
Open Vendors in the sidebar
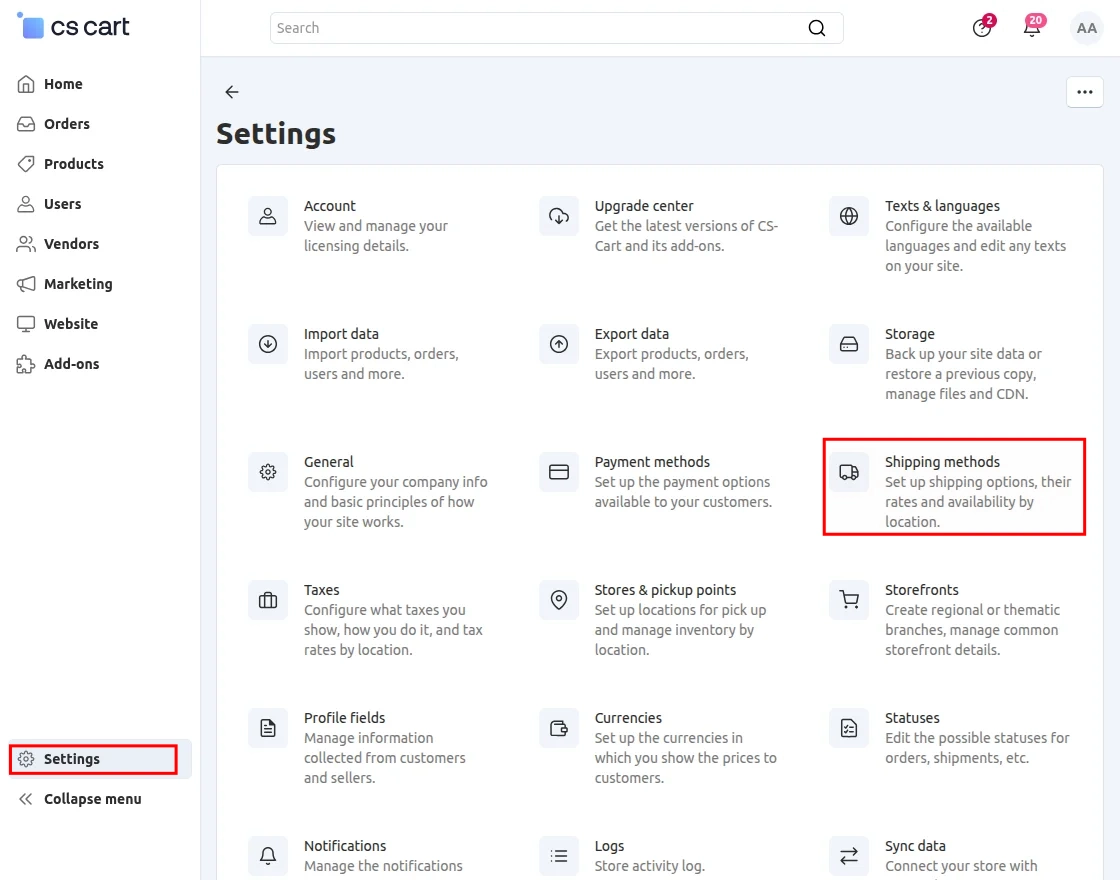pyautogui.click(x=100, y=244)
